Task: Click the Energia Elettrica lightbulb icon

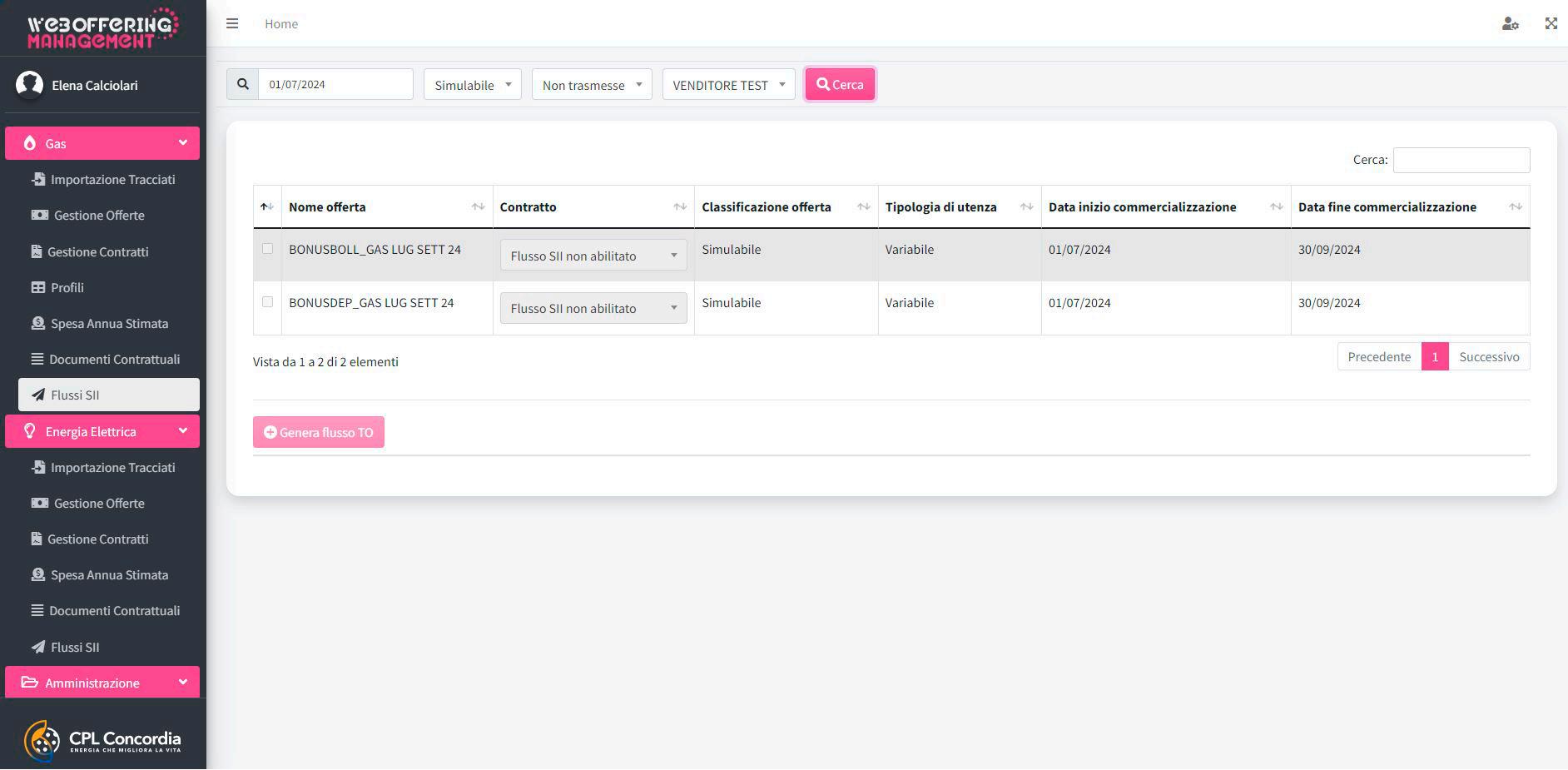Action: coord(30,431)
